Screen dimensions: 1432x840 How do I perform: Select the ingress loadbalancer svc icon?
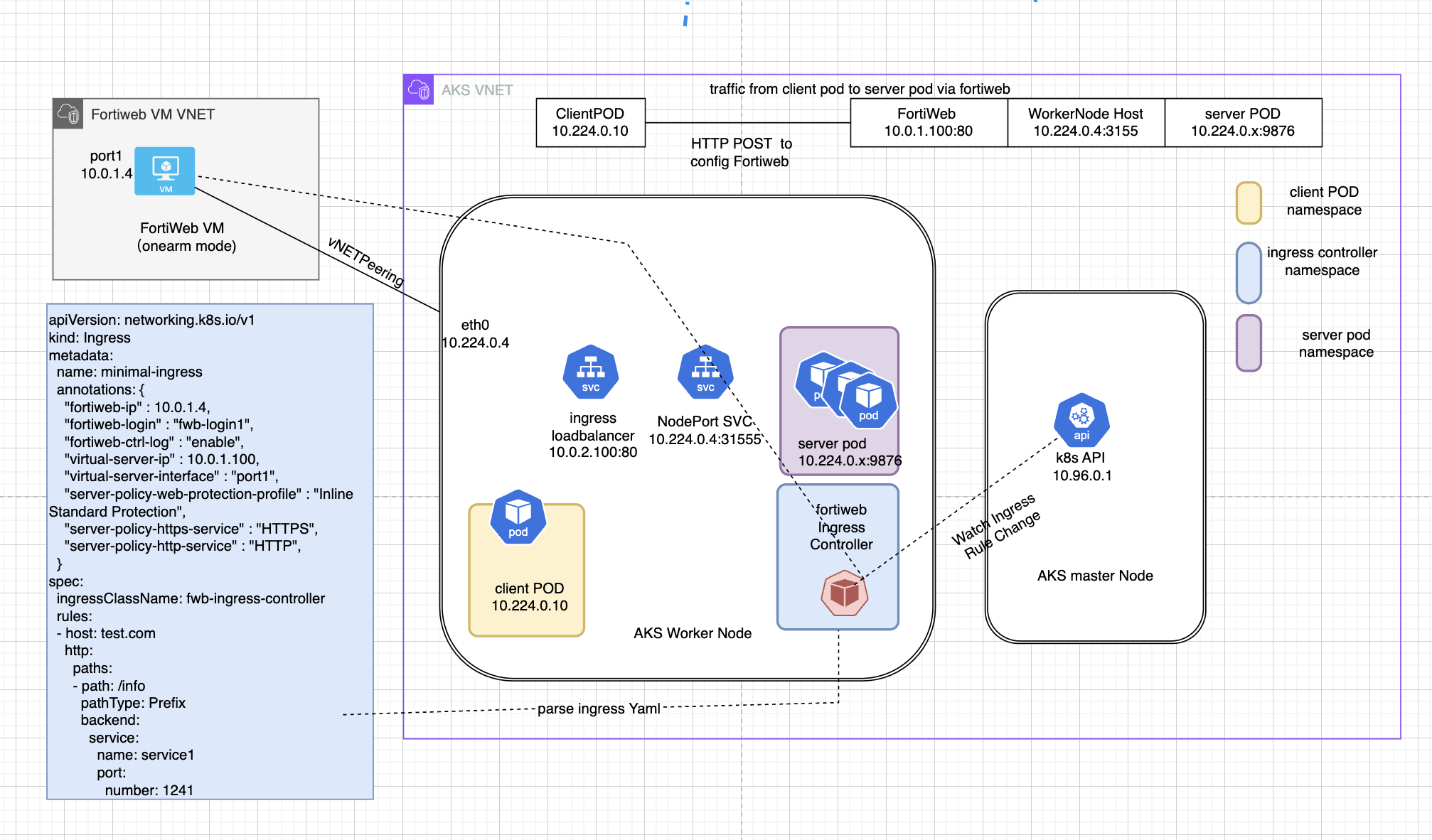(x=591, y=372)
